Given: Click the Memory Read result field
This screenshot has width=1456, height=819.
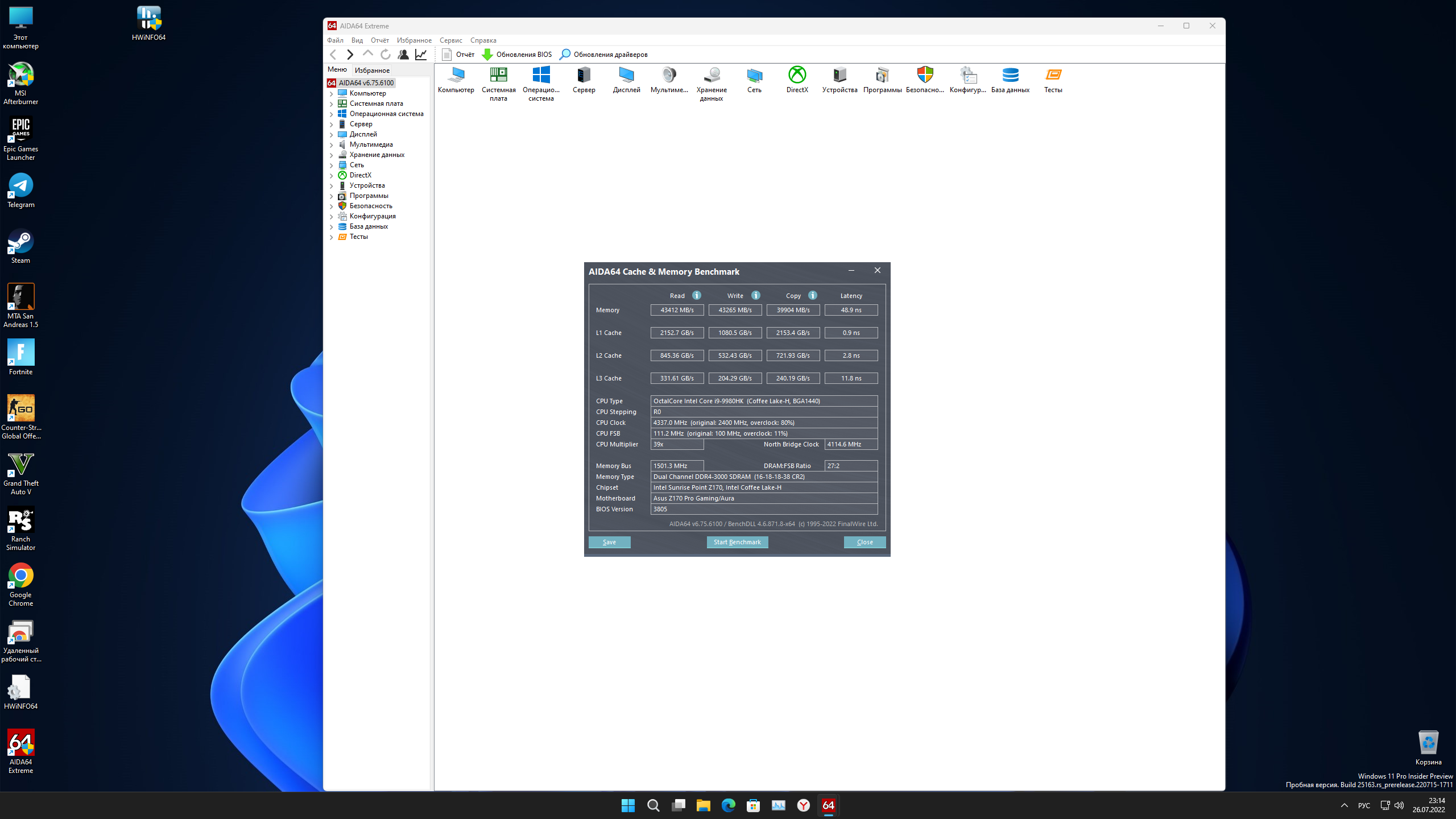Looking at the screenshot, I should [677, 310].
